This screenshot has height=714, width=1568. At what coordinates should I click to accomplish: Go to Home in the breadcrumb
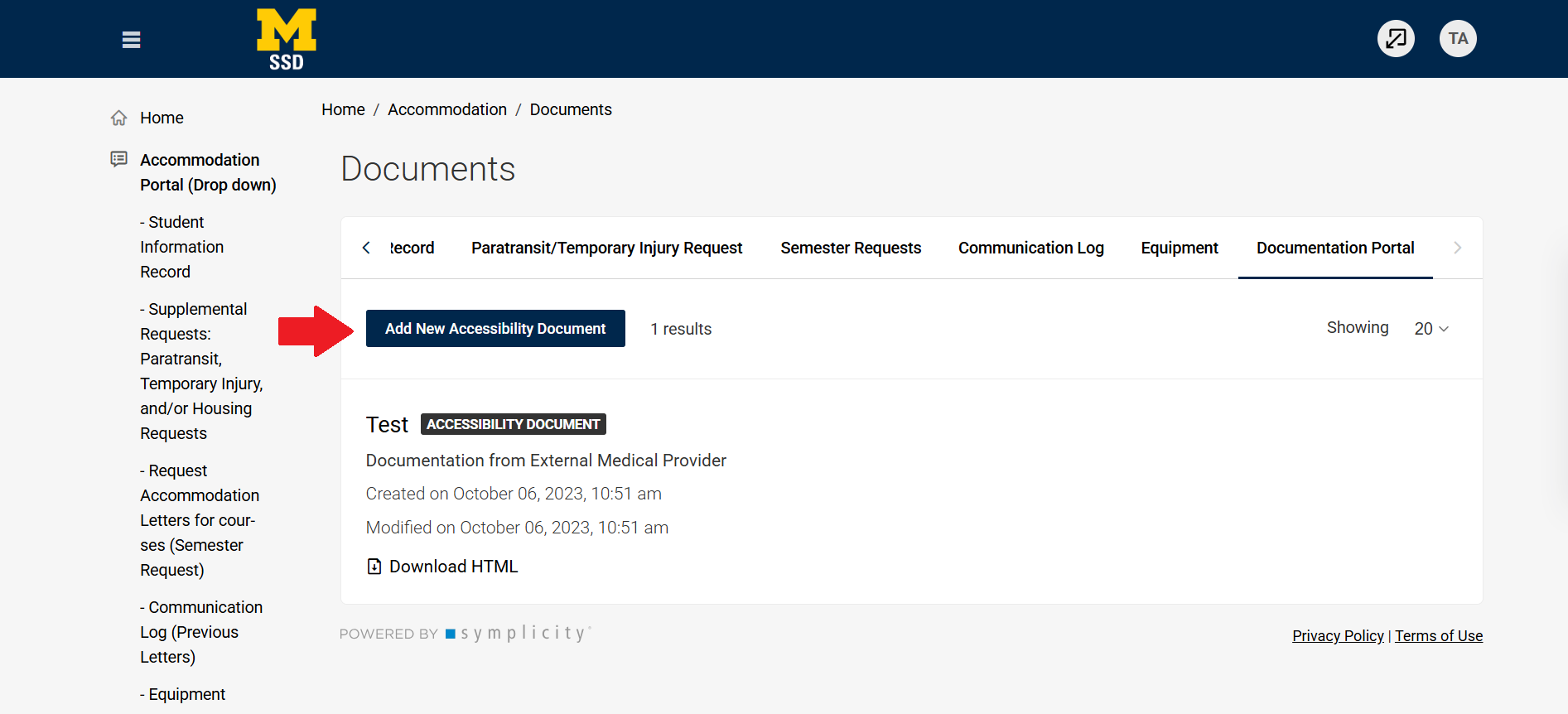tap(343, 109)
